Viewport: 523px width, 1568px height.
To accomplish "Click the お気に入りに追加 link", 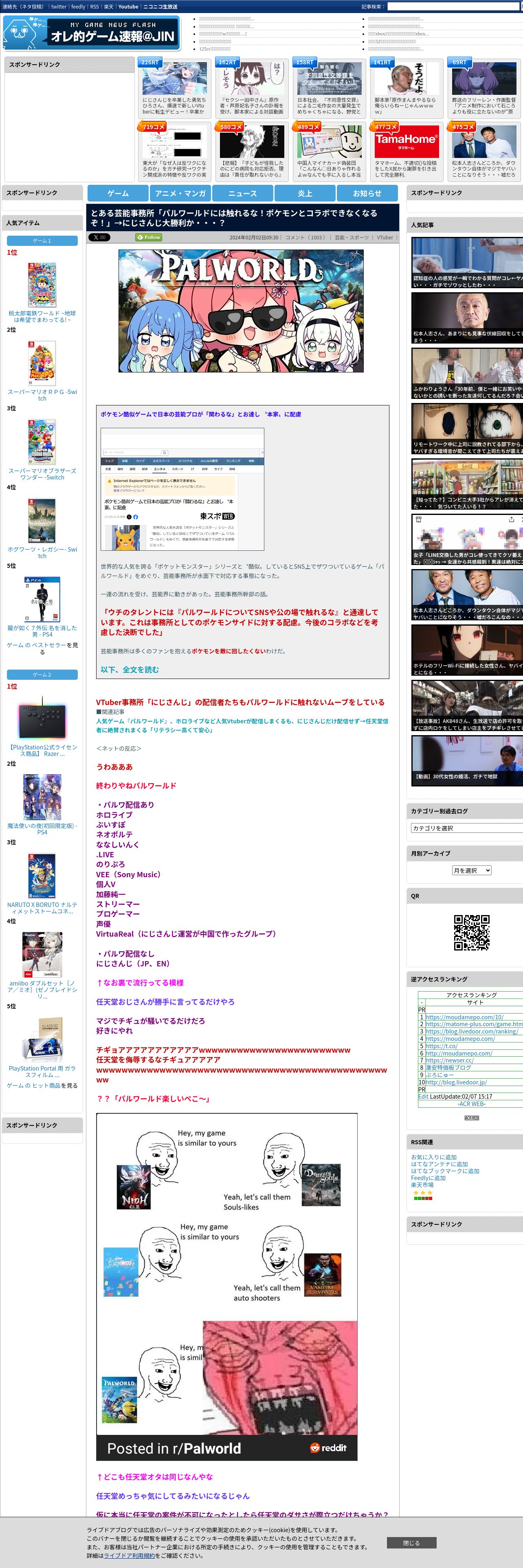I will pos(433,1157).
